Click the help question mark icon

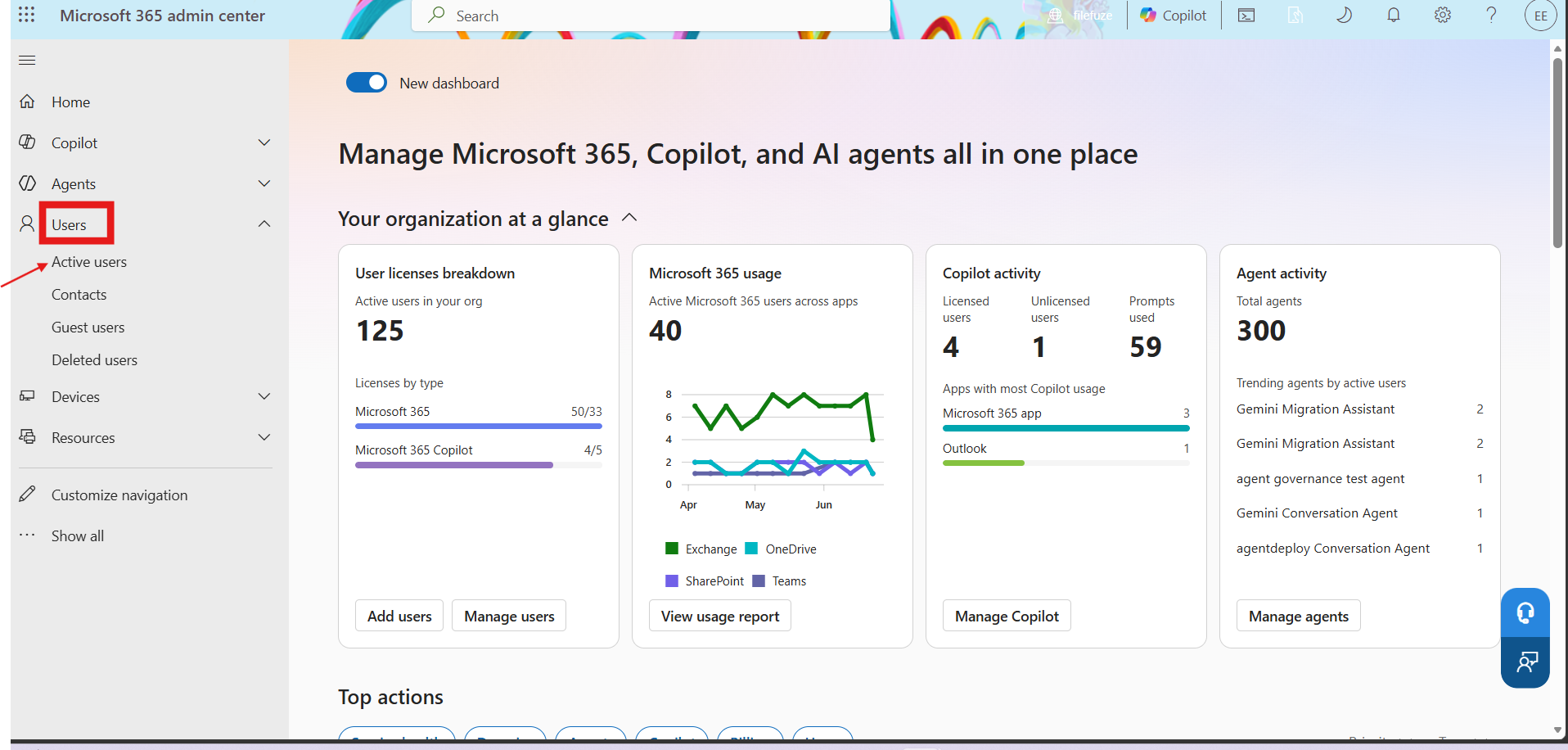(x=1491, y=16)
